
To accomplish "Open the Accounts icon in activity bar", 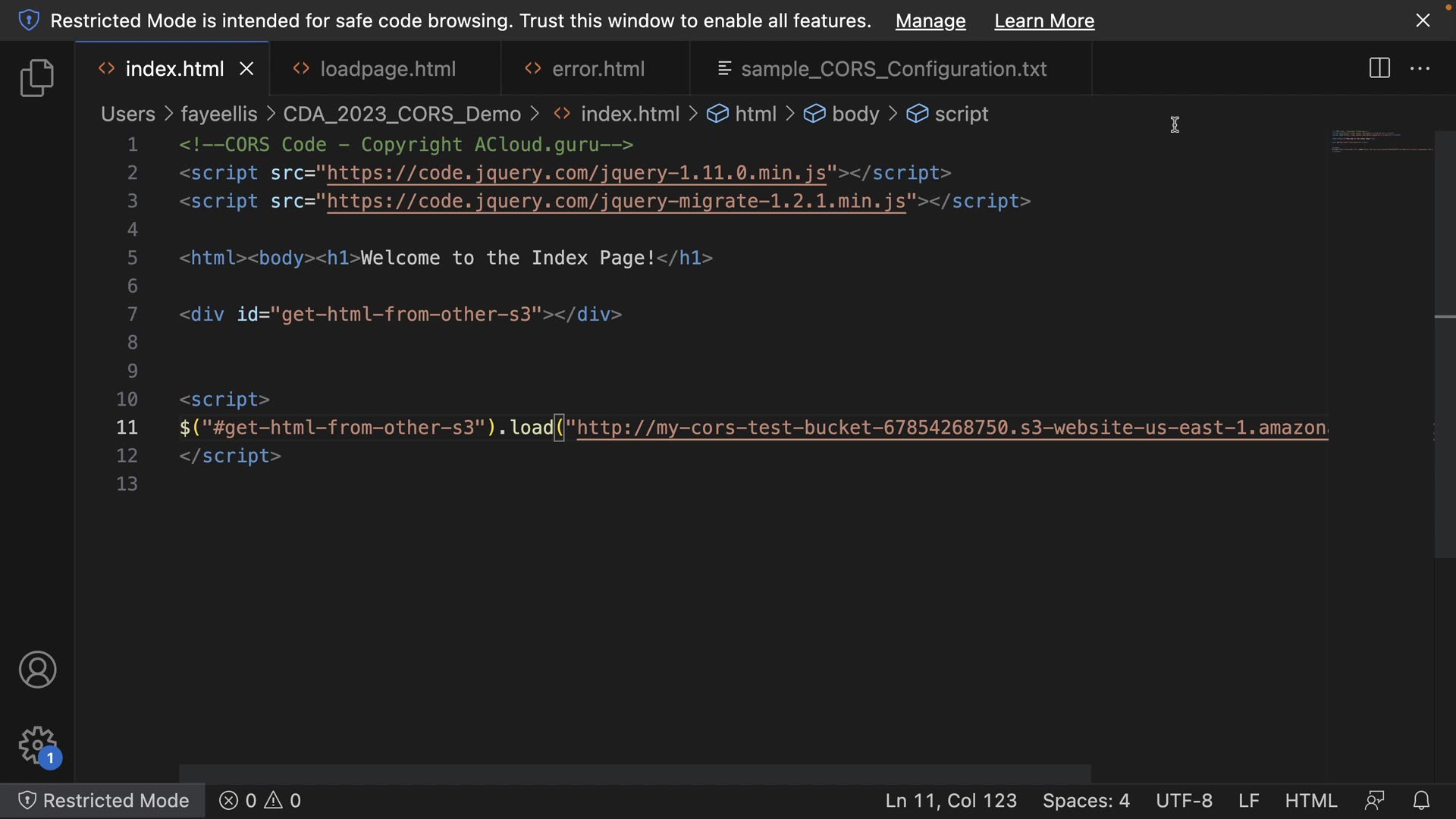I will click(37, 670).
